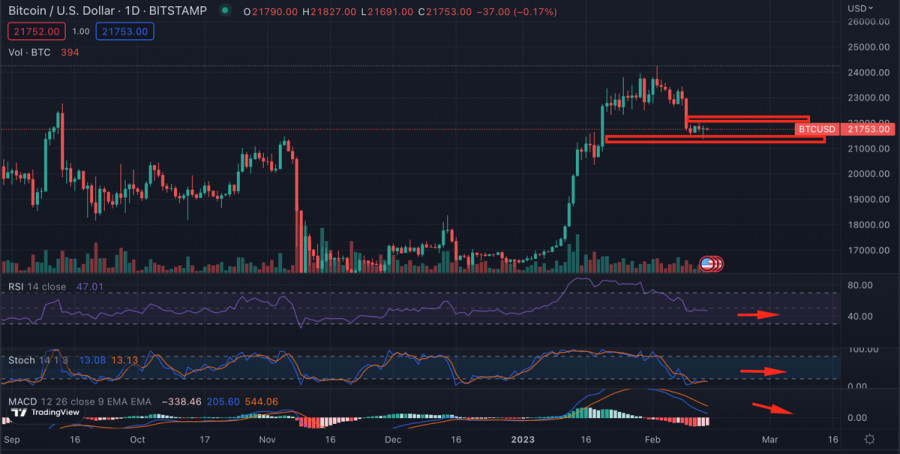The image size is (900, 454).
Task: Click the RSI 40.00 axis label
Action: coord(860,316)
